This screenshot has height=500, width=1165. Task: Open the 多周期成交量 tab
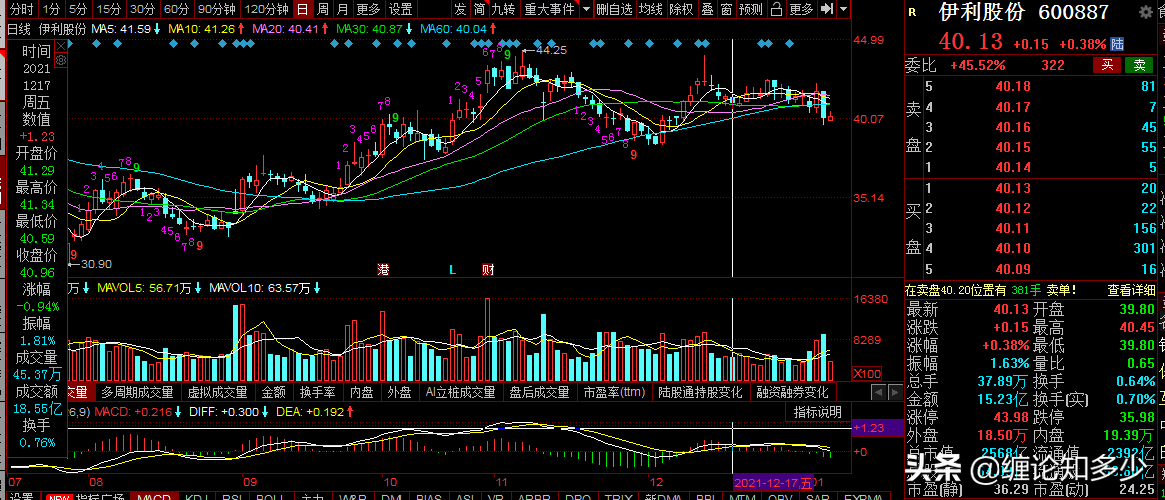[x=137, y=392]
